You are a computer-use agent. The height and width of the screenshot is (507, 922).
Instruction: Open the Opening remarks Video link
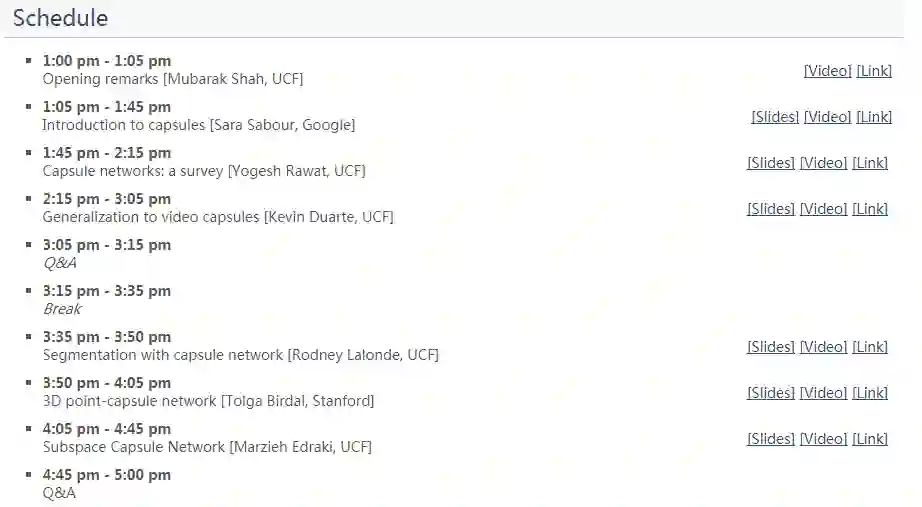[x=827, y=71]
